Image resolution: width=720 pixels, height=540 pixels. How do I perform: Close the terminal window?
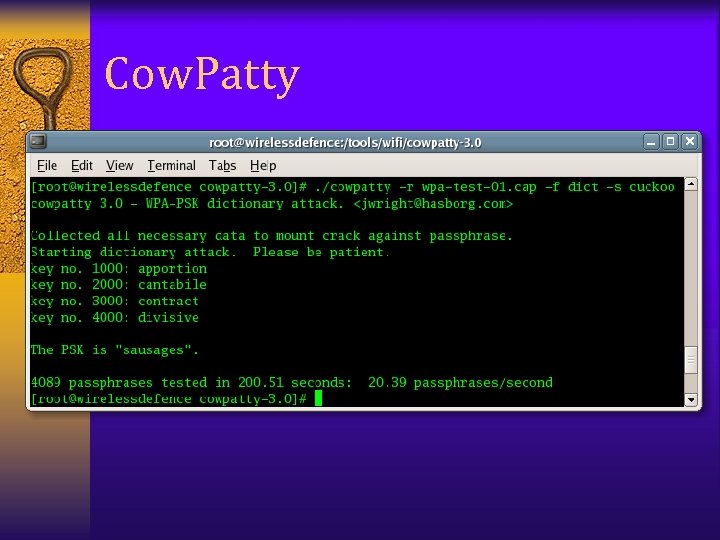pos(690,142)
